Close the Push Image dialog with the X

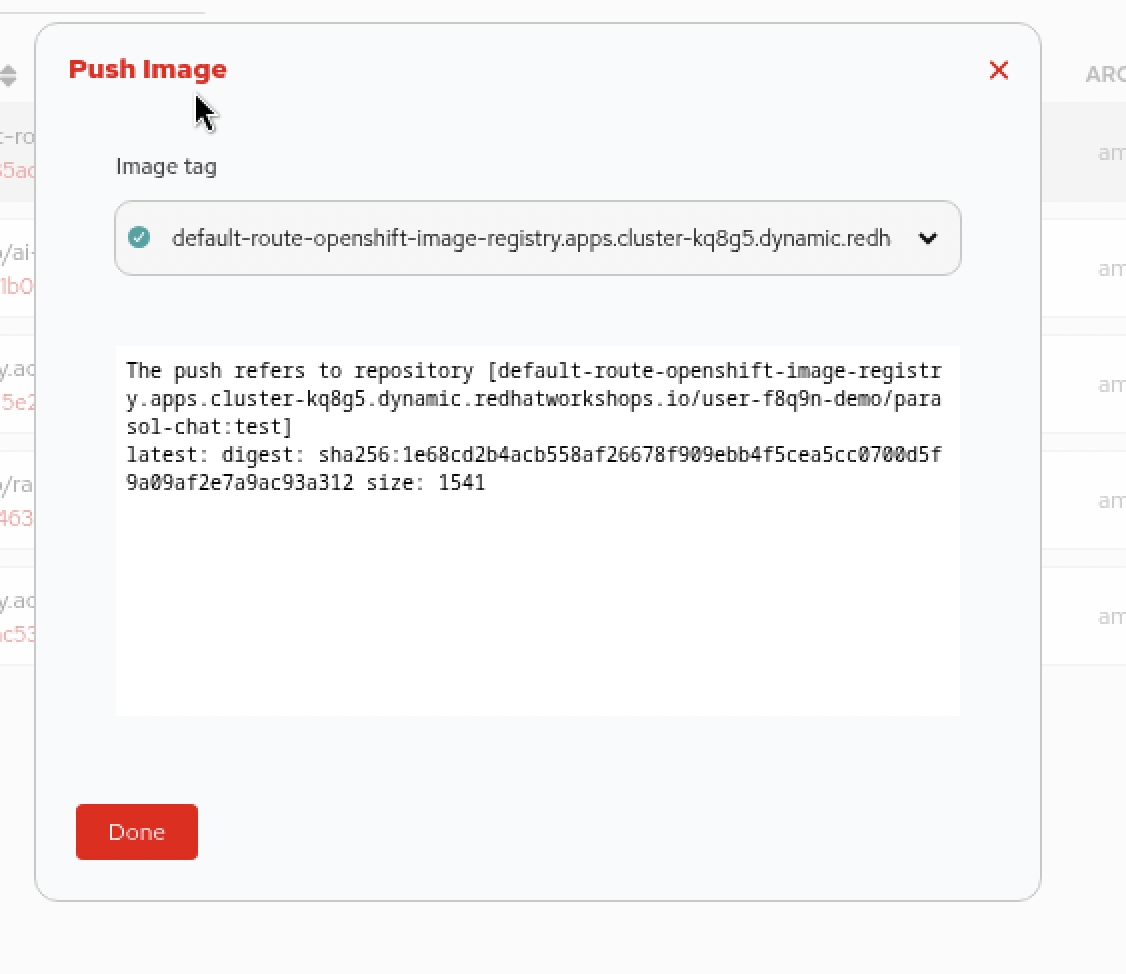pos(998,70)
